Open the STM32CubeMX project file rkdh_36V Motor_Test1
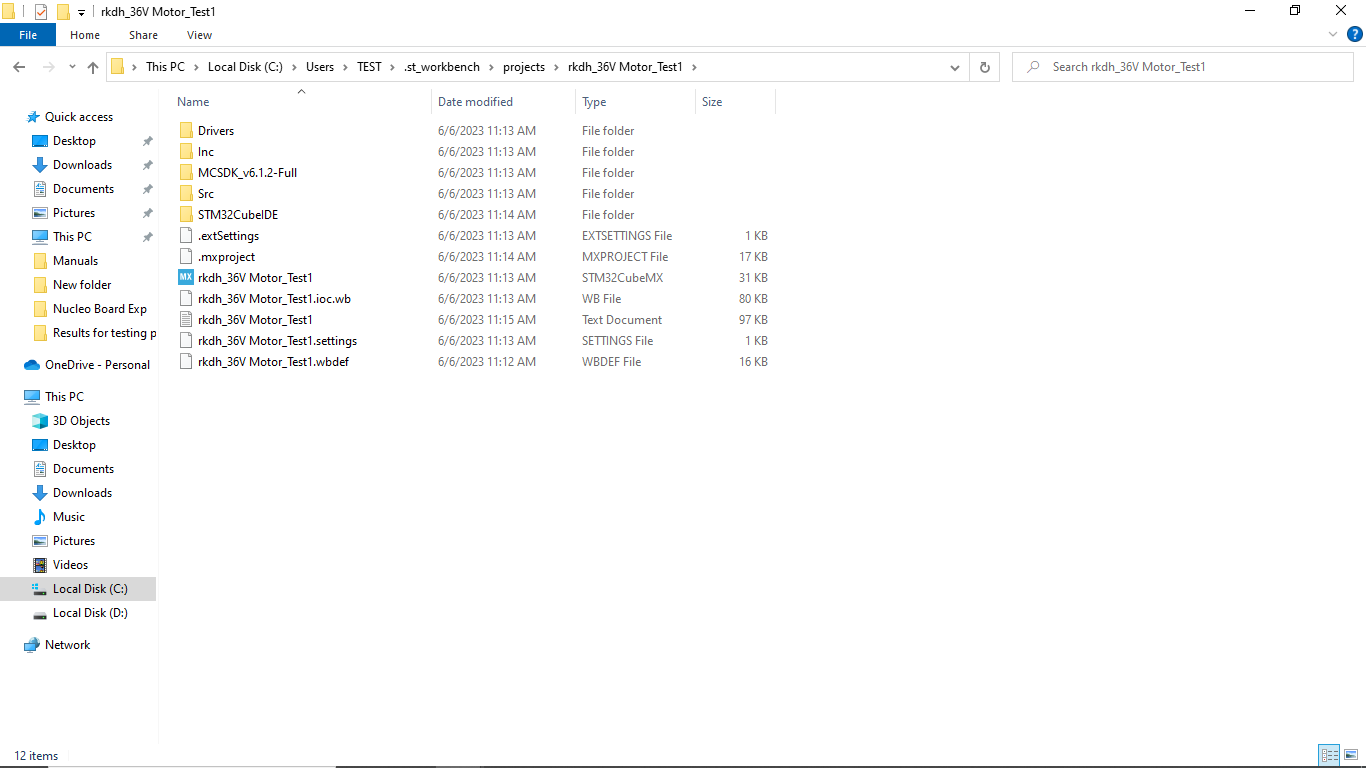1366x768 pixels. pos(254,277)
